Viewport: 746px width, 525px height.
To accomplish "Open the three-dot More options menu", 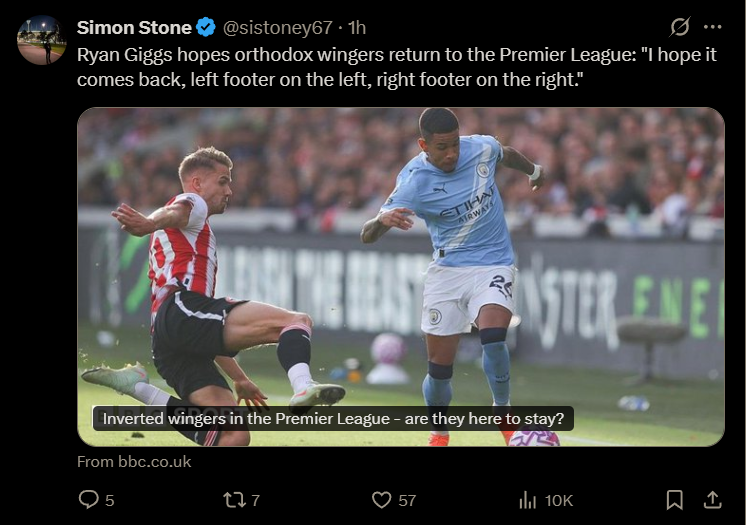I will click(x=712, y=27).
